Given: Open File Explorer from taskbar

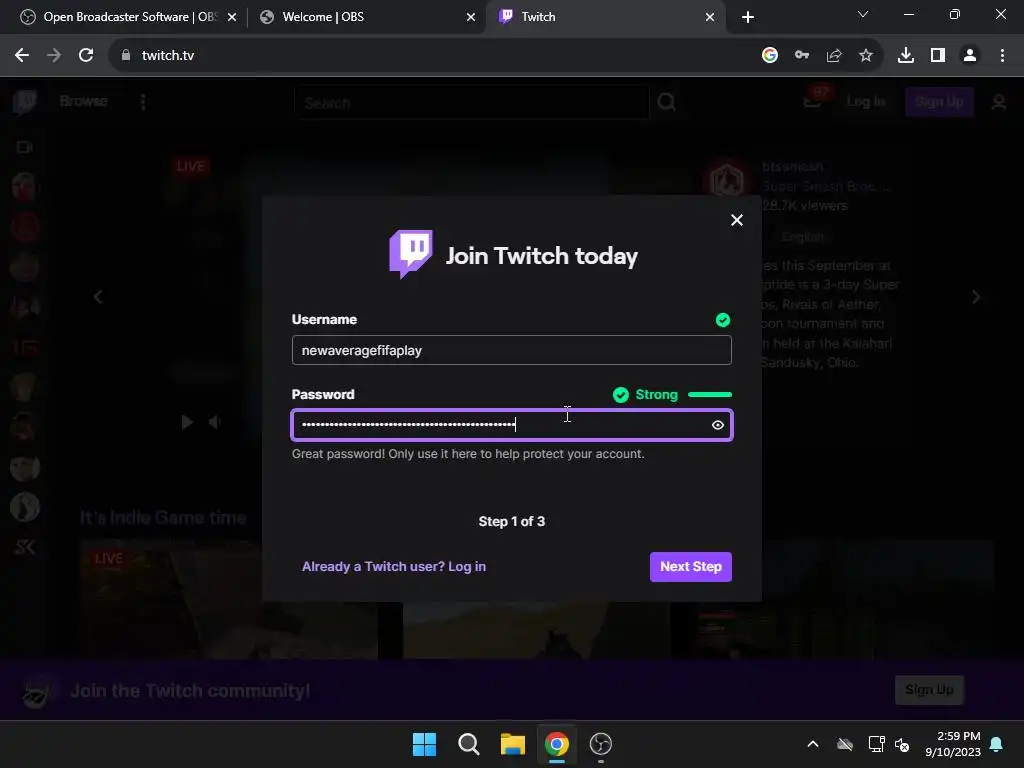Looking at the screenshot, I should [x=513, y=744].
